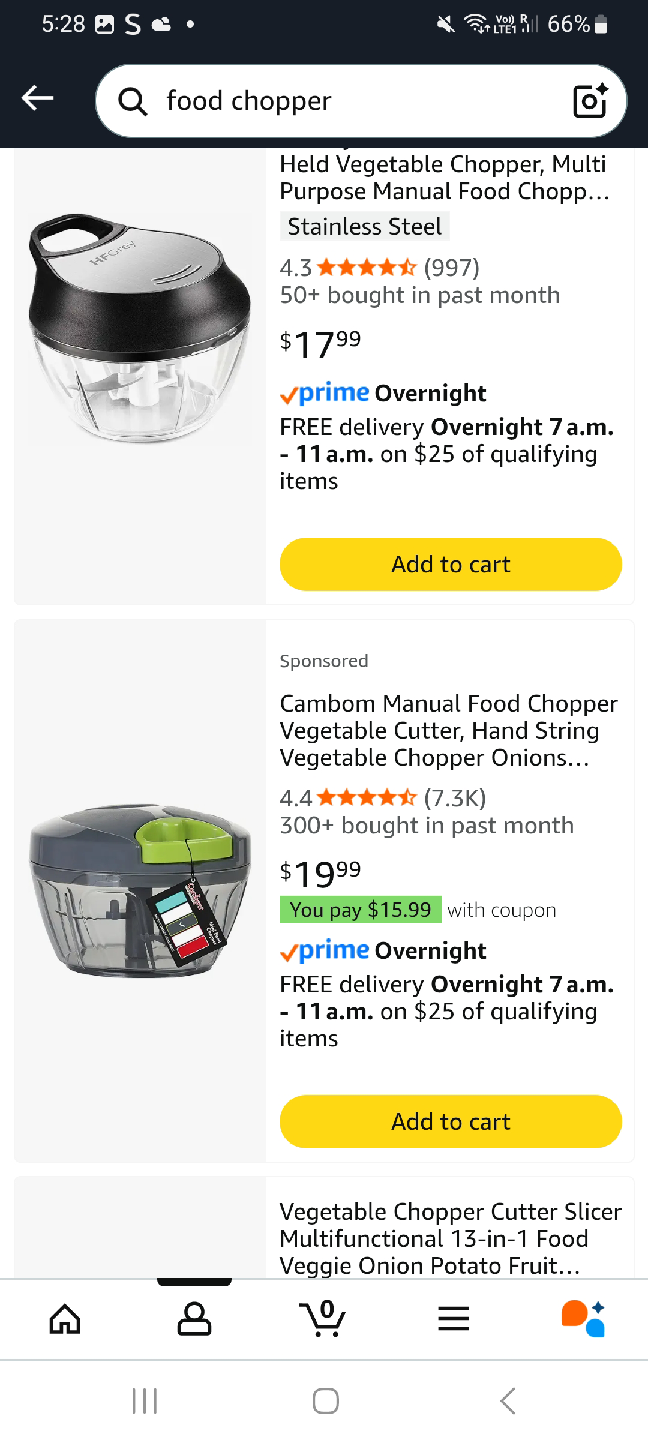Open Cambom Manual Food Chopper title
This screenshot has height=1440, width=648.
(x=449, y=731)
